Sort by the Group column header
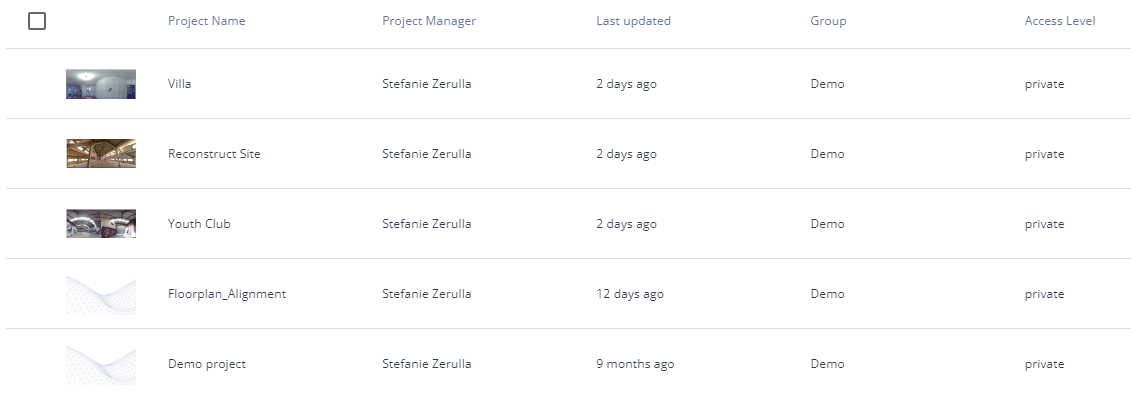This screenshot has width=1131, height=394. (x=828, y=21)
